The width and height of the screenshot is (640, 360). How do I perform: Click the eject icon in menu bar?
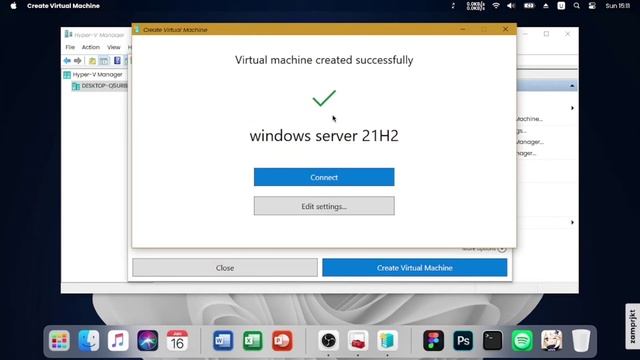point(546,6)
